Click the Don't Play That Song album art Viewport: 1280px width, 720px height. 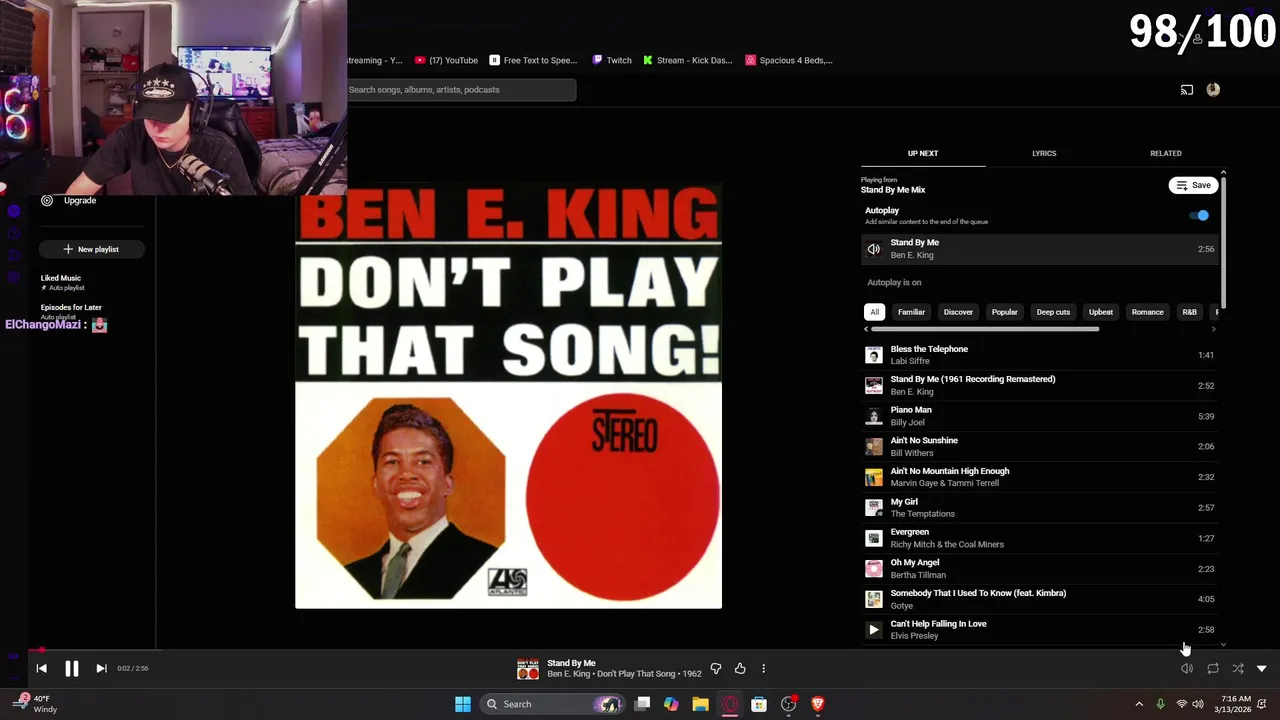(x=508, y=396)
